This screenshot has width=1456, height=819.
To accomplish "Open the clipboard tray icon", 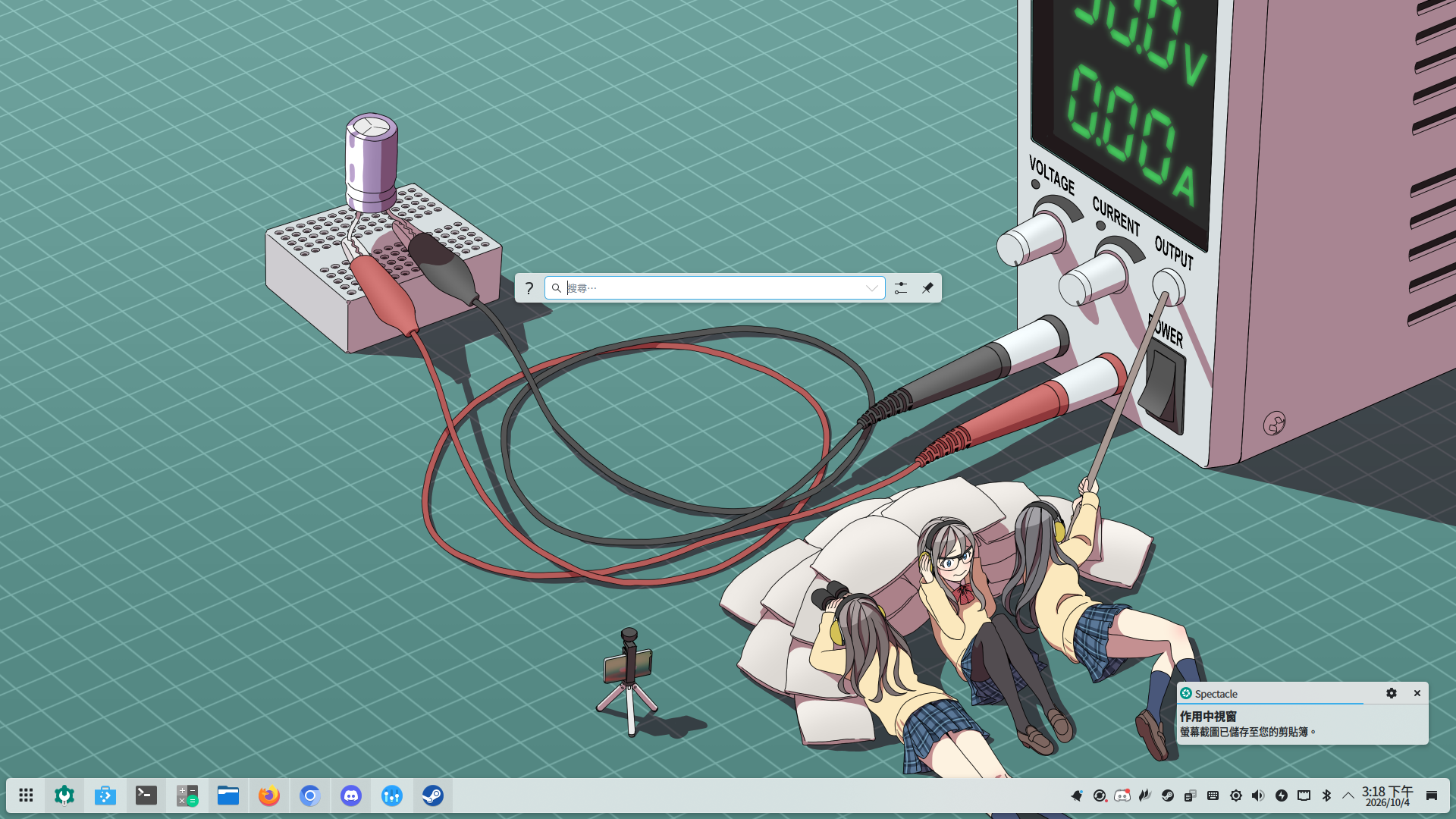I will pyautogui.click(x=1191, y=795).
